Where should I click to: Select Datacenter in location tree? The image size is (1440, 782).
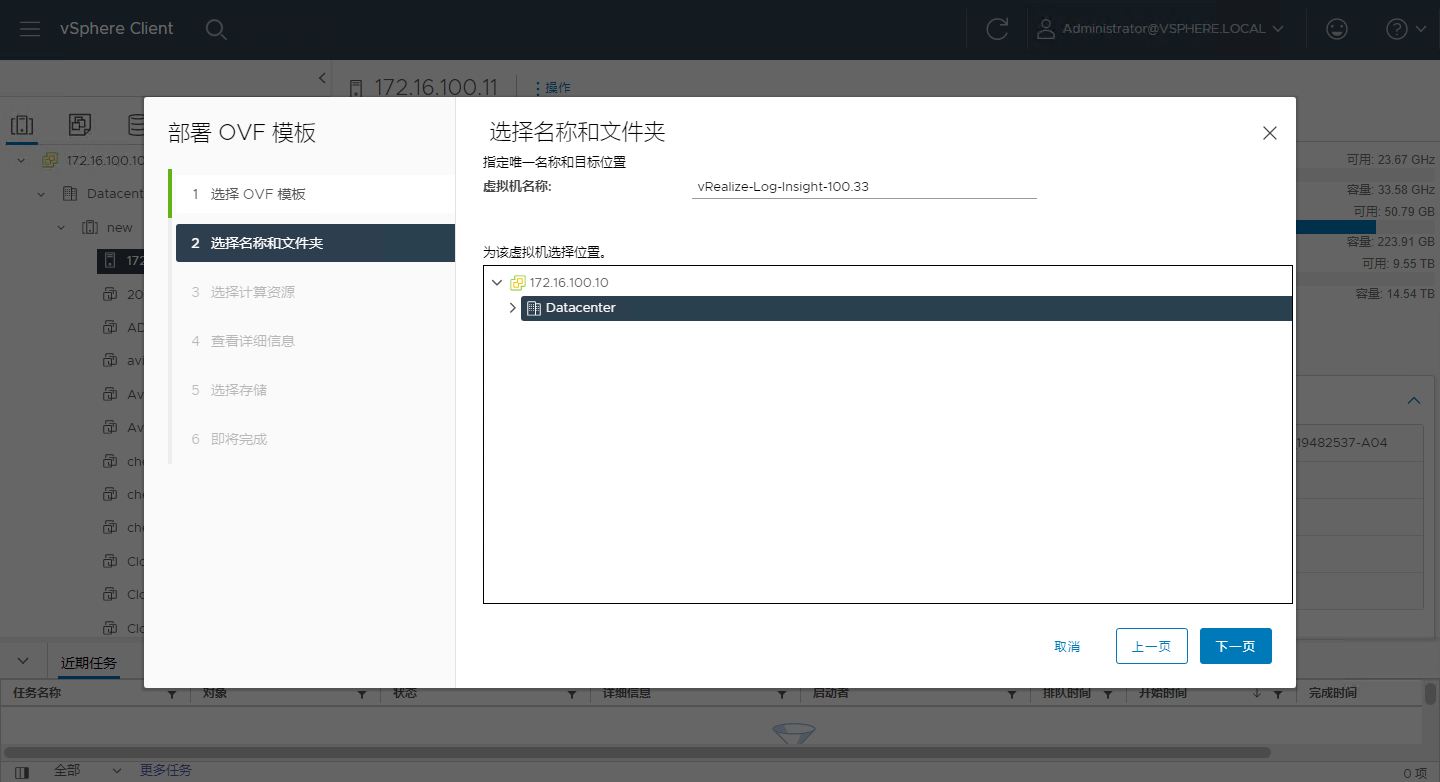coord(580,308)
